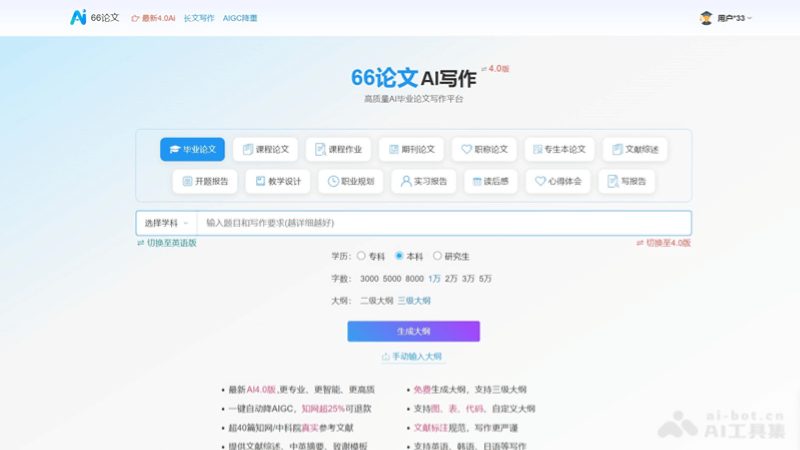Open the 文献综述 category
Screen dimensions: 800x450
tap(634, 149)
